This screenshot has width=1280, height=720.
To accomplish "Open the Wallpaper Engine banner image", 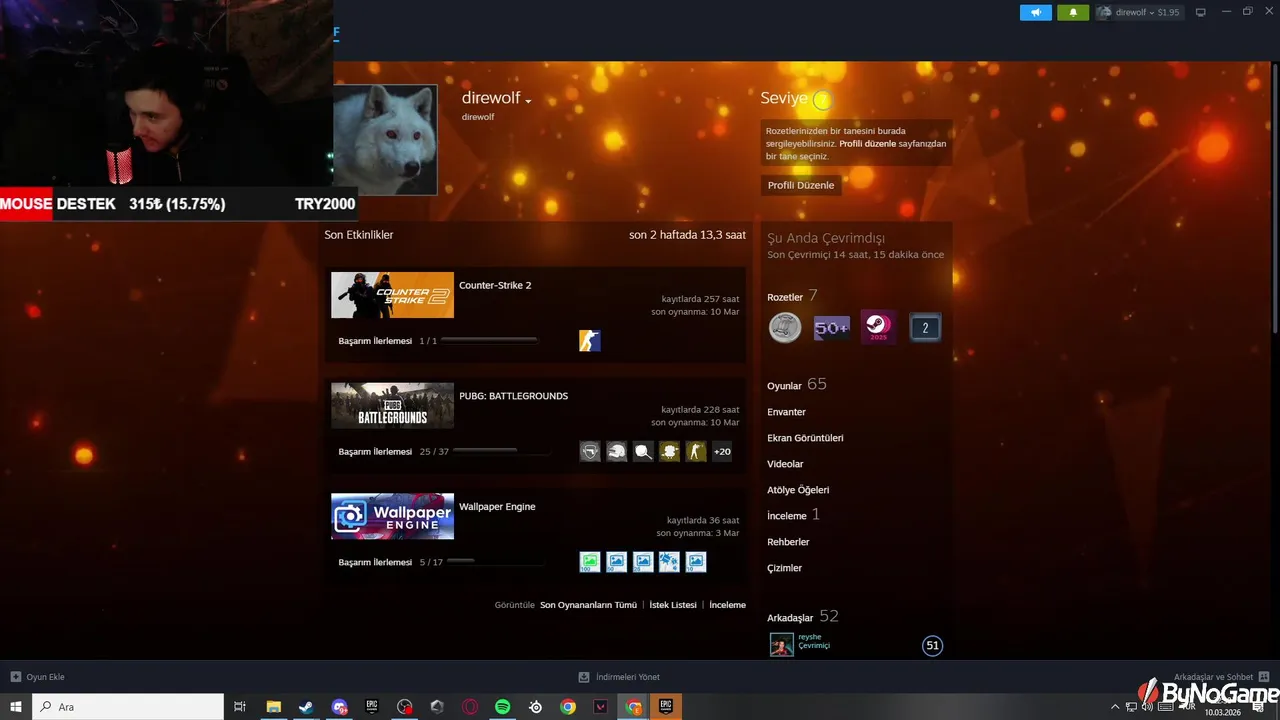I will (392, 516).
